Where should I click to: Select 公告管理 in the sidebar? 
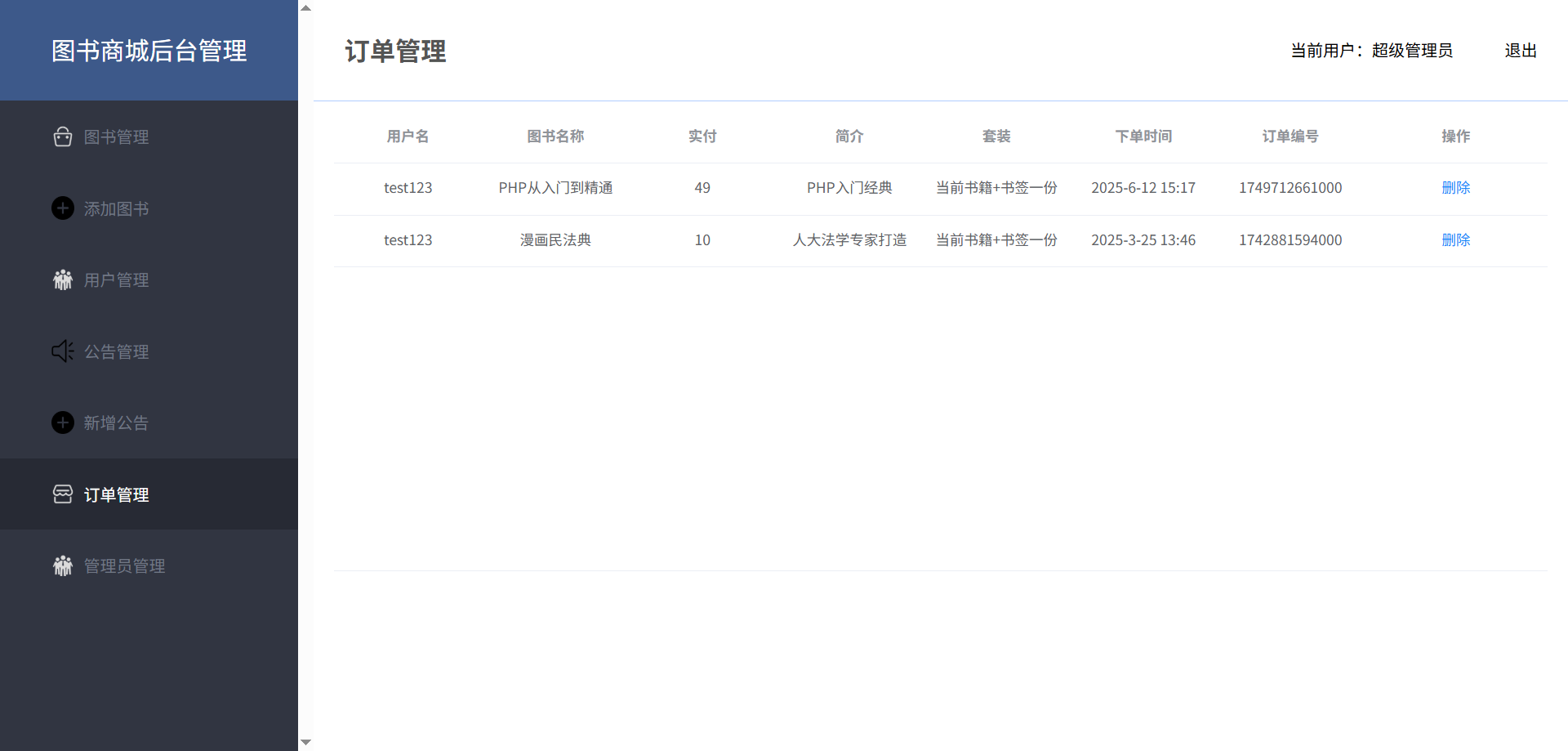tap(149, 351)
